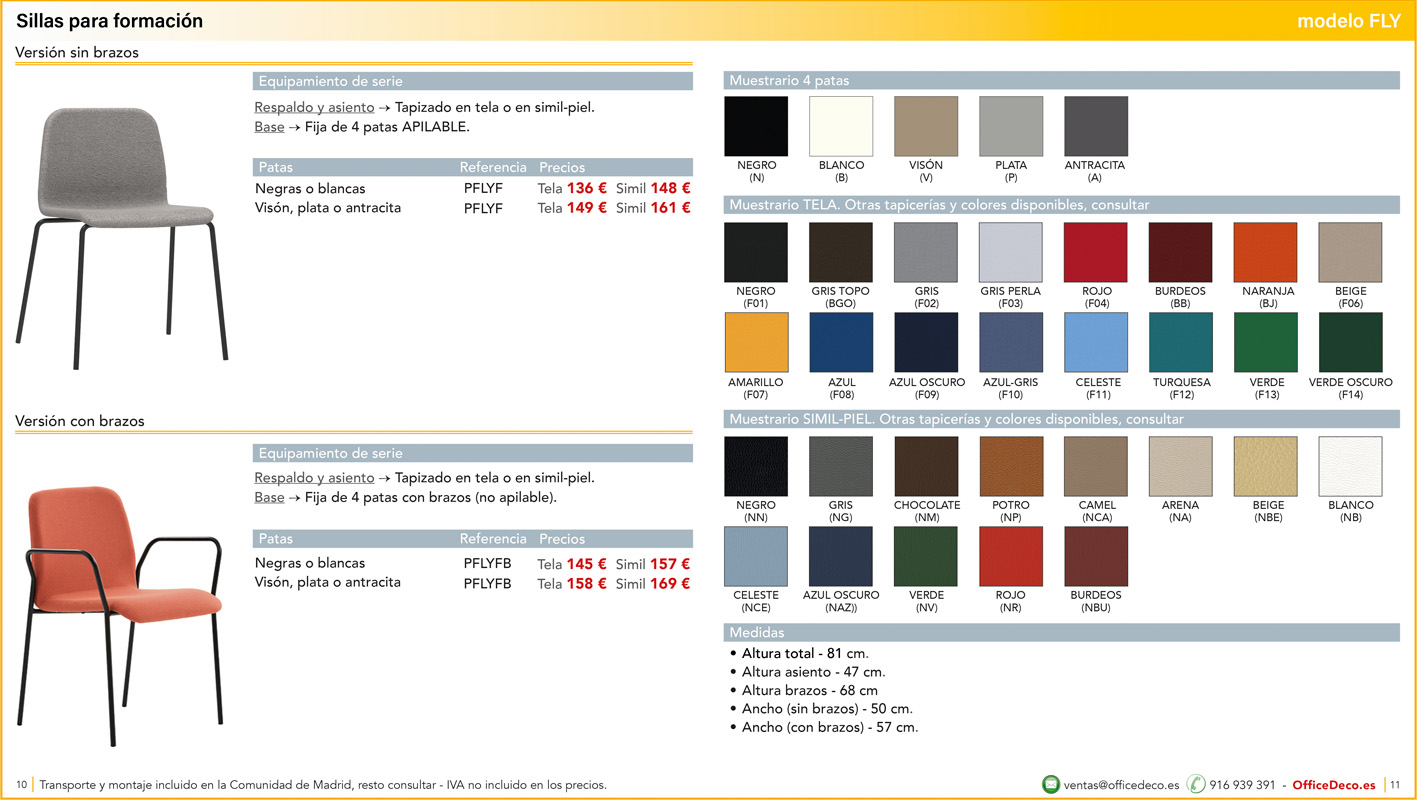Choose the GRIS TOPO (BGO) fabric swatch
The width and height of the screenshot is (1417, 800).
click(x=841, y=252)
